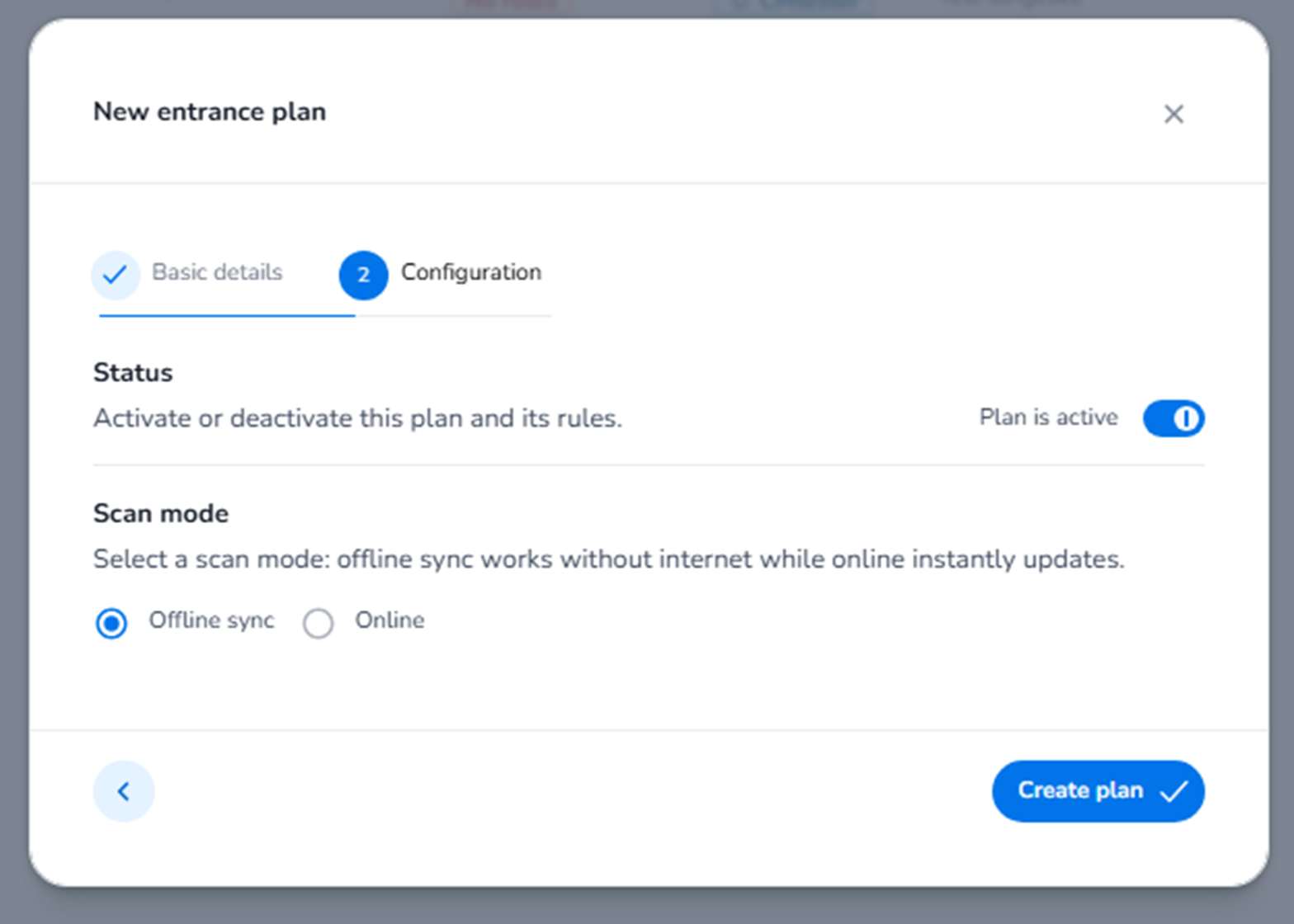The image size is (1294, 924).
Task: Click the Status section heading
Action: (133, 373)
